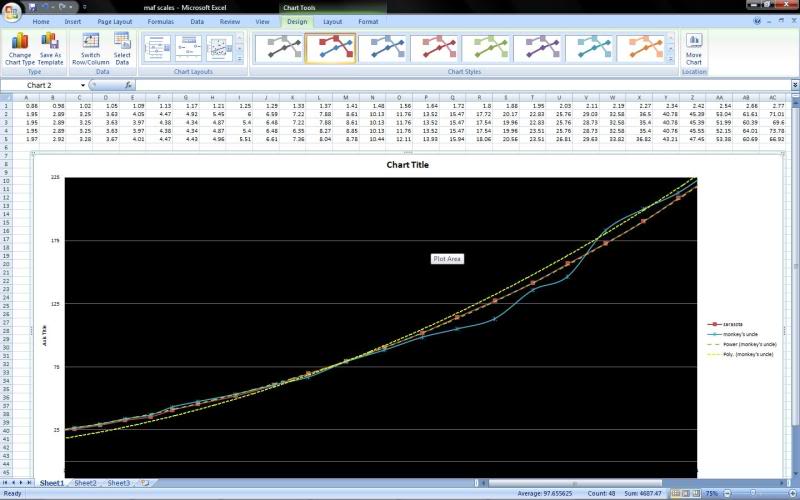Image resolution: width=800 pixels, height=500 pixels.
Task: Go to first sheet navigation arrow
Action: pos(6,483)
